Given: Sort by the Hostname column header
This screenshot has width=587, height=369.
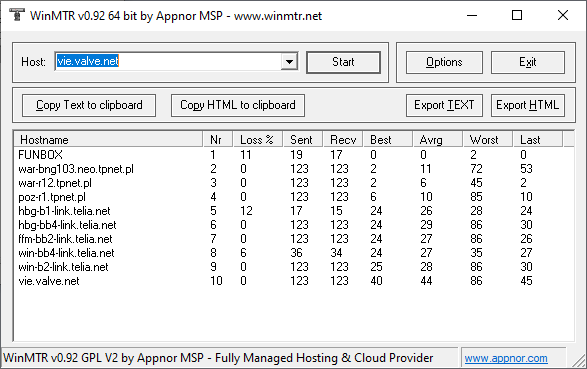Looking at the screenshot, I should point(108,140).
